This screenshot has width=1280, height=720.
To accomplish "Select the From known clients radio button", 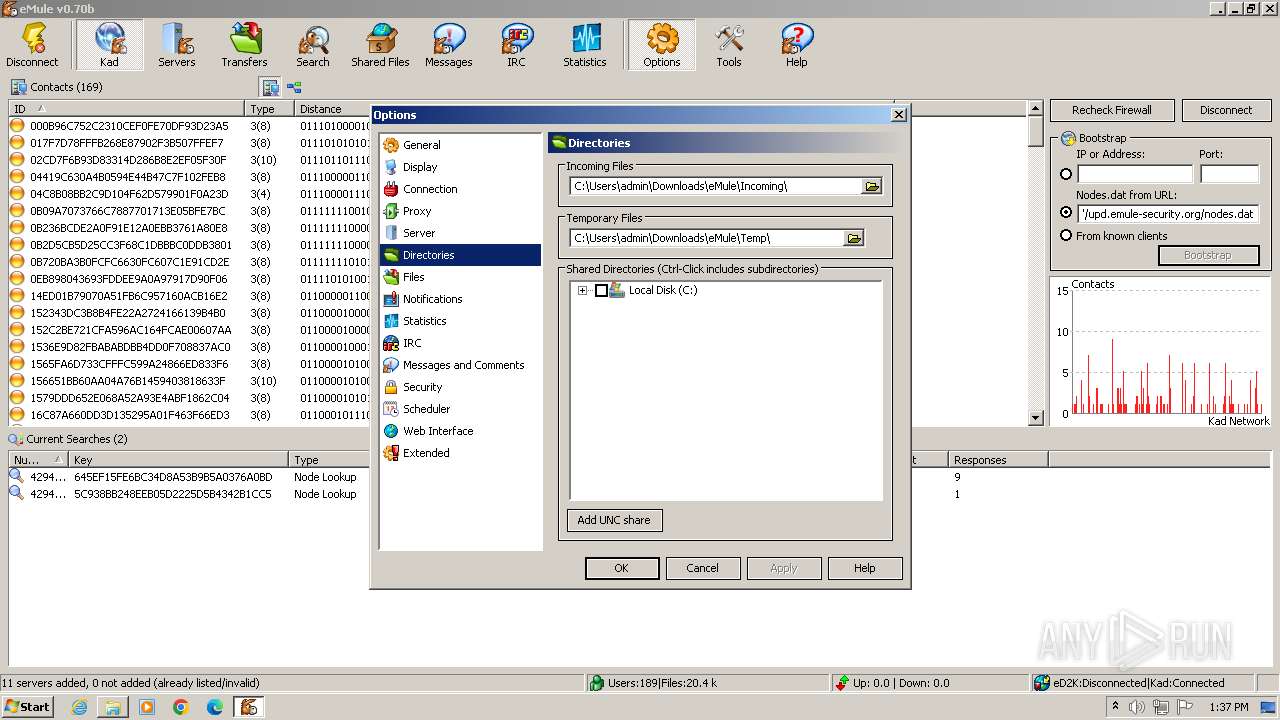I will coord(1066,236).
